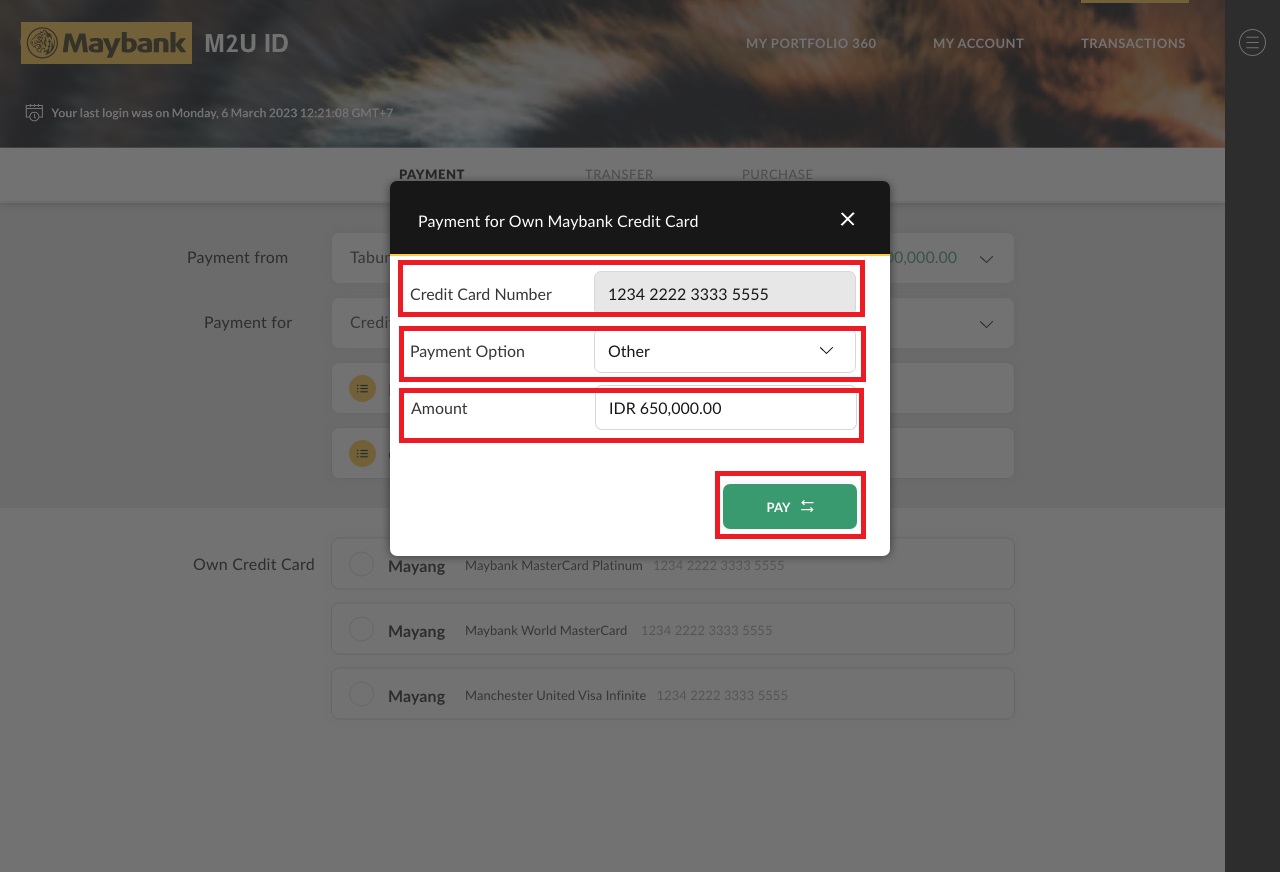
Task: Choose Manchester United Visa Infinite card
Action: [362, 695]
